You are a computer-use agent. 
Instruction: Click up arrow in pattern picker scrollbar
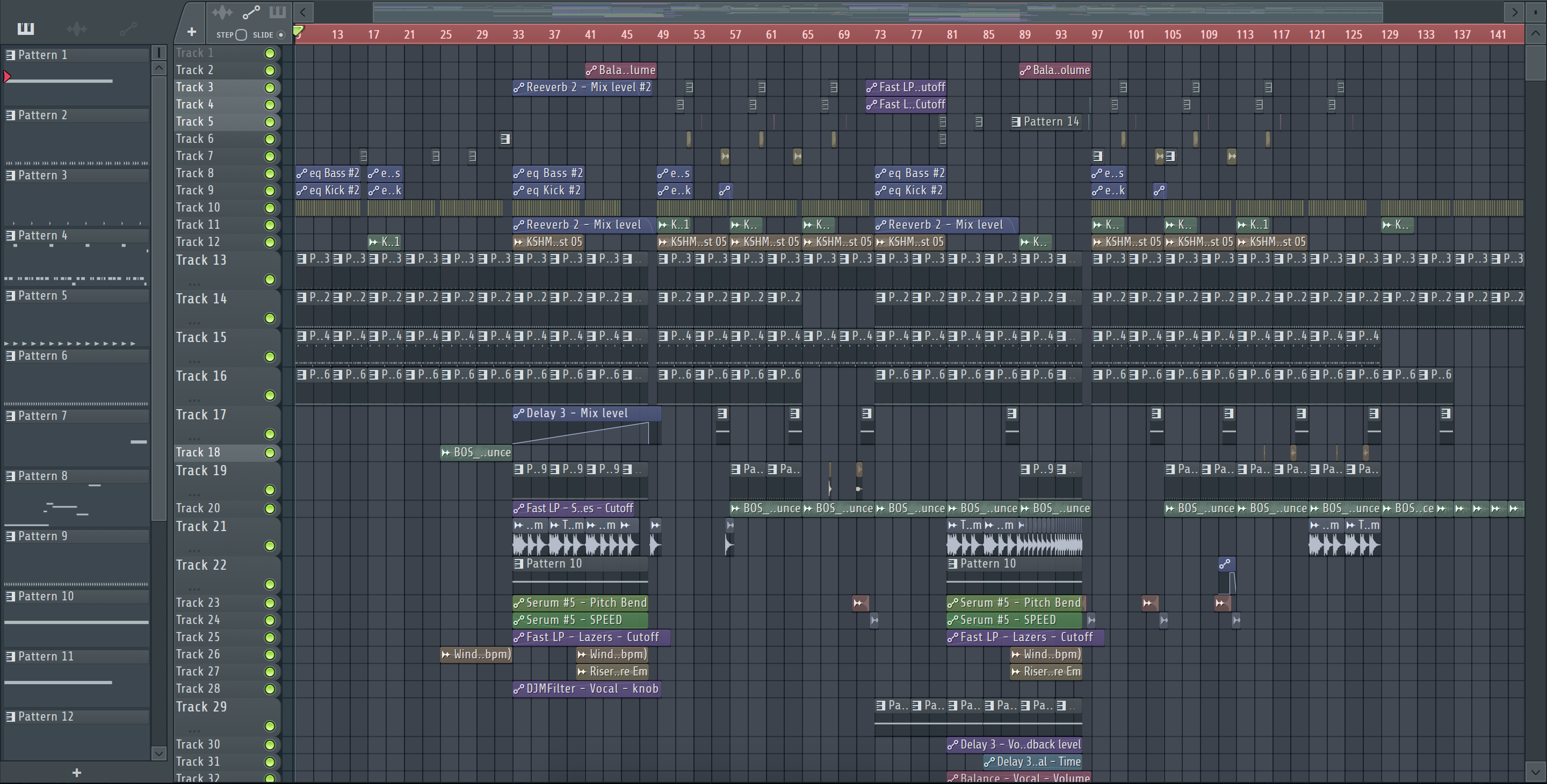coord(158,68)
